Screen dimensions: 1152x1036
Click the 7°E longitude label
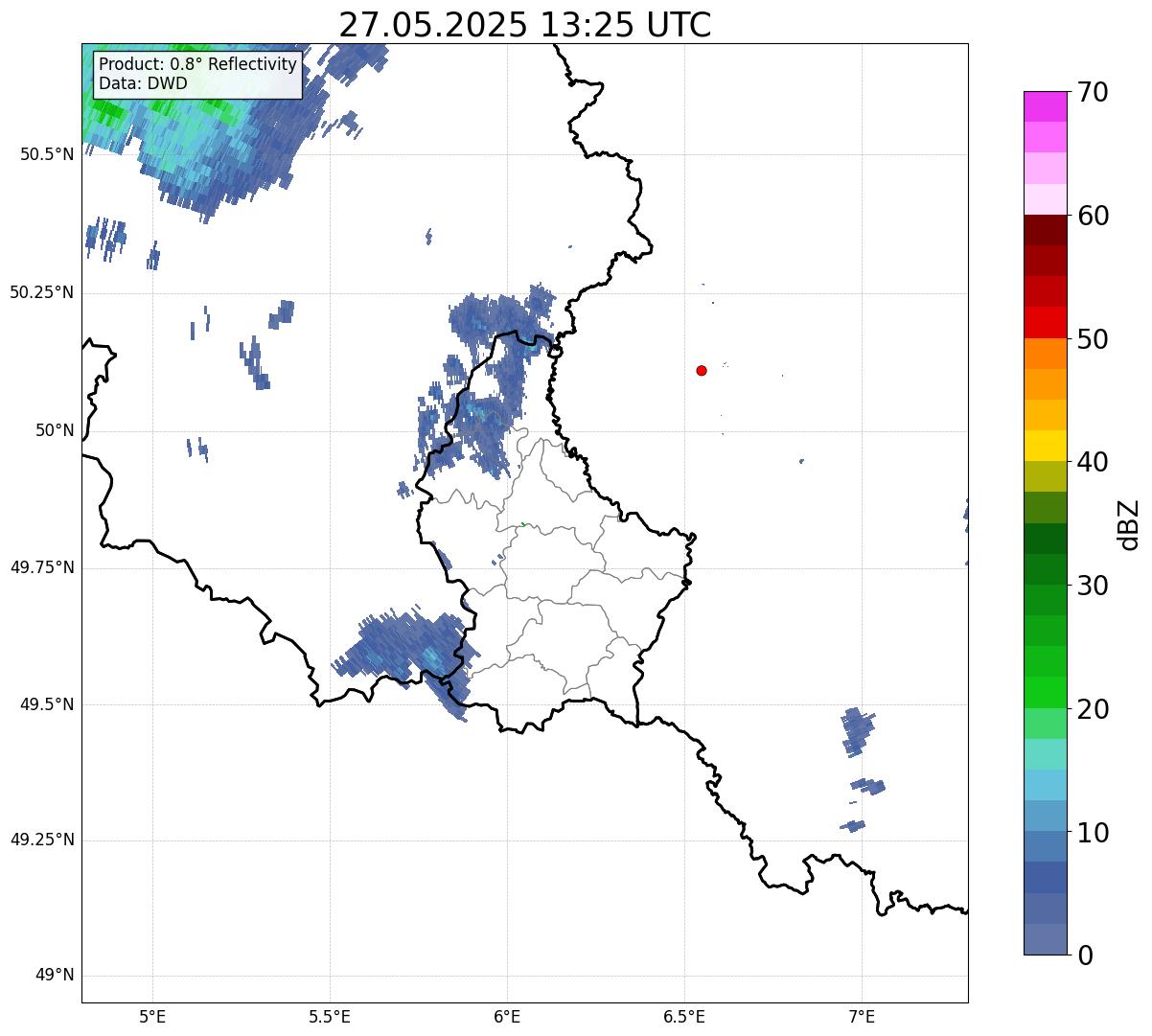(x=862, y=1017)
